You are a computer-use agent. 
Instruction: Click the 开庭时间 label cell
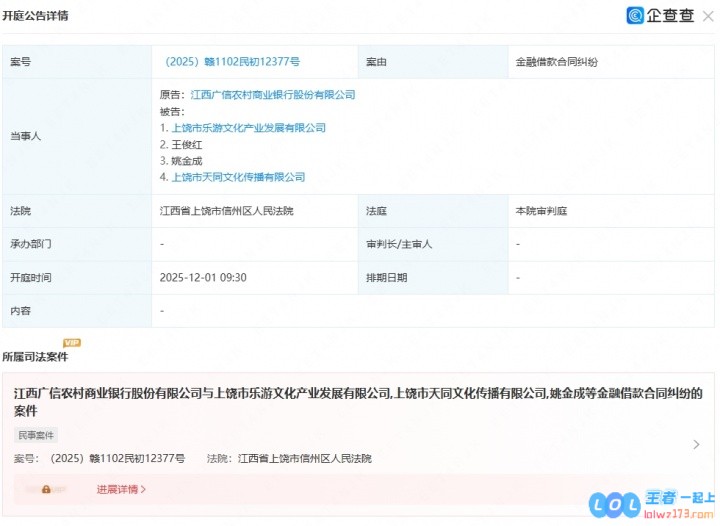click(x=77, y=278)
